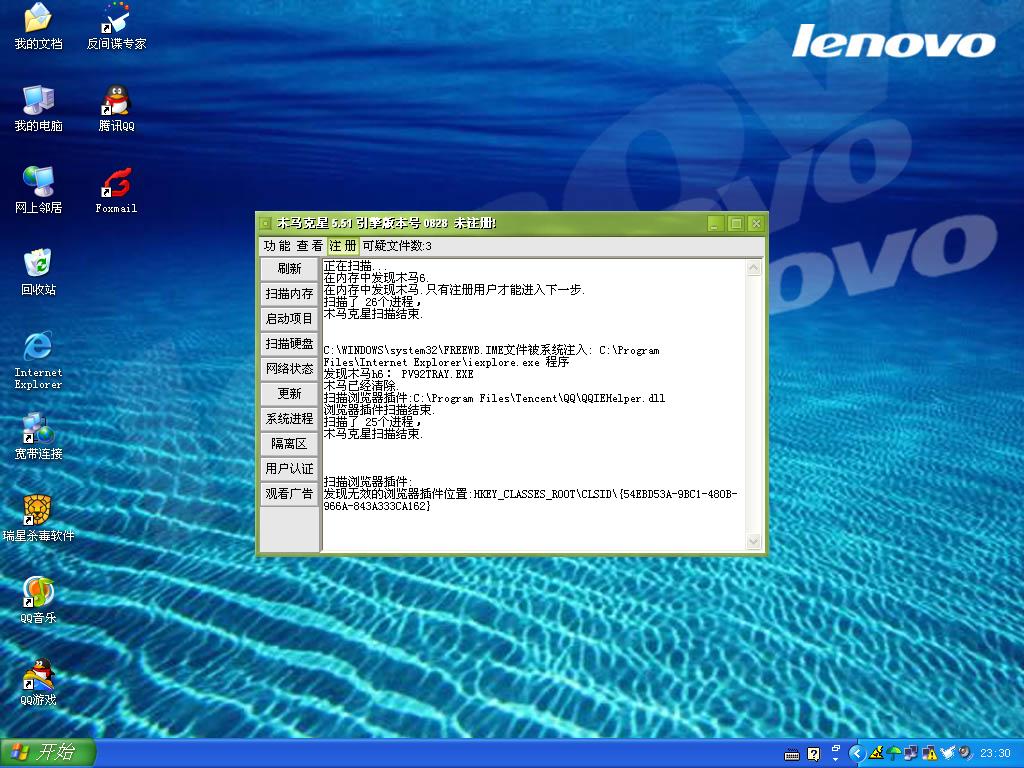Image resolution: width=1024 pixels, height=768 pixels.
Task: Click the 扫描内存 button
Action: tap(289, 294)
